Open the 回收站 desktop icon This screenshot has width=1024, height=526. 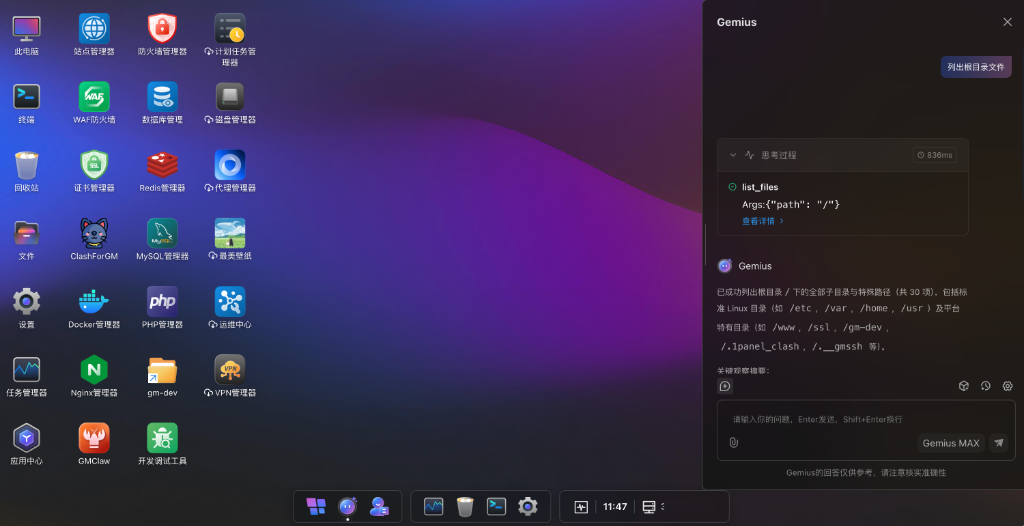point(26,165)
